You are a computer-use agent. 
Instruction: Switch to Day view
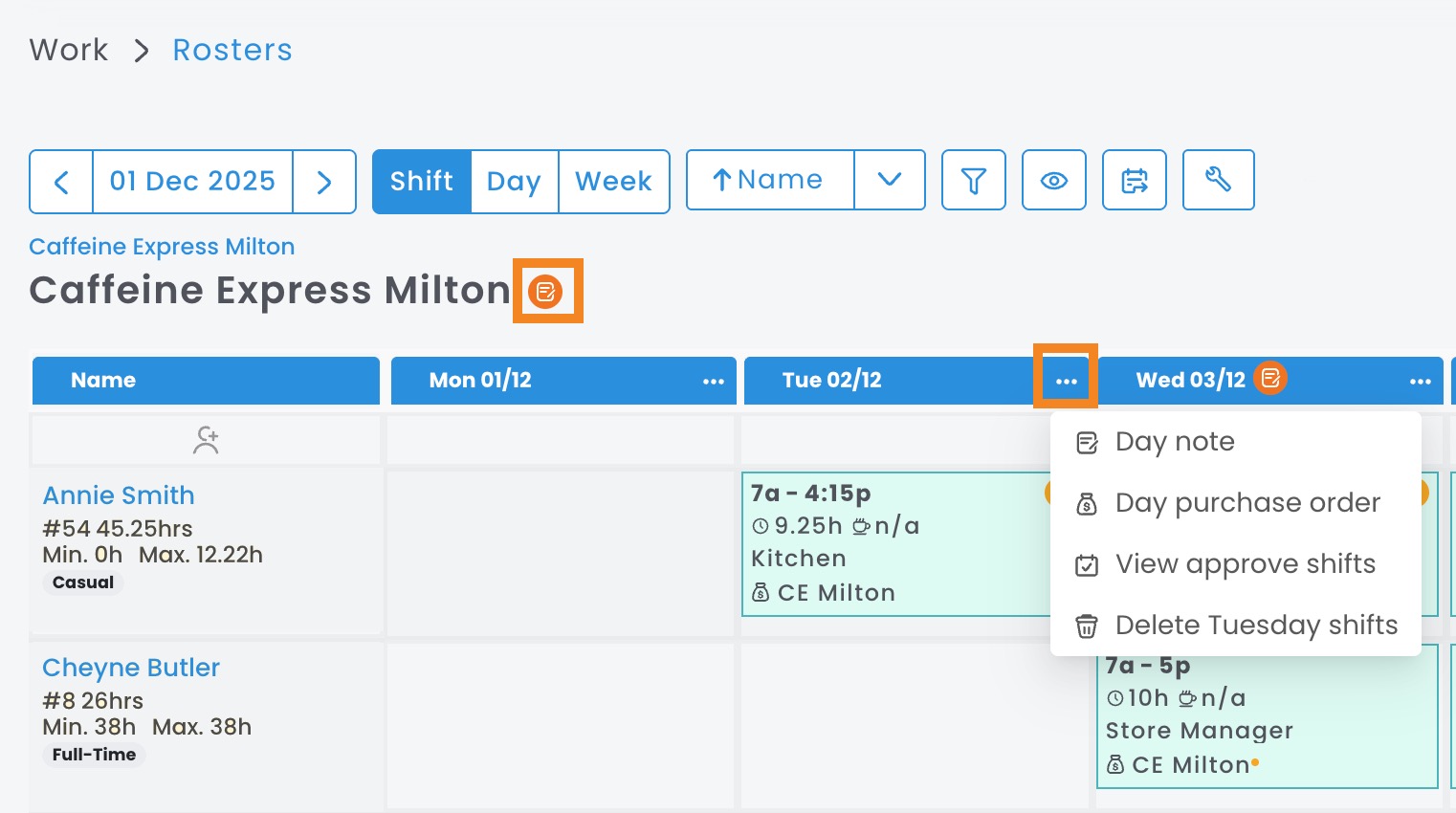514,182
